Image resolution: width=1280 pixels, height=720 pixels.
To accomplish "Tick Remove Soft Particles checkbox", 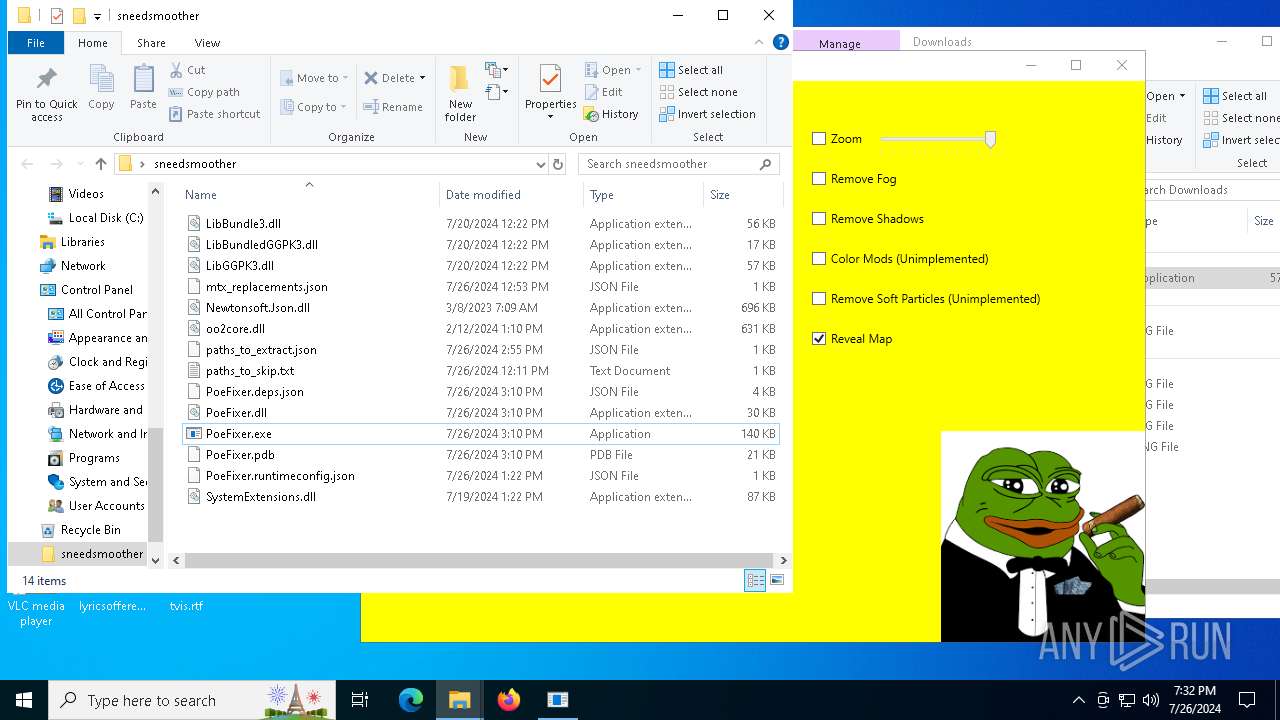I will [819, 299].
